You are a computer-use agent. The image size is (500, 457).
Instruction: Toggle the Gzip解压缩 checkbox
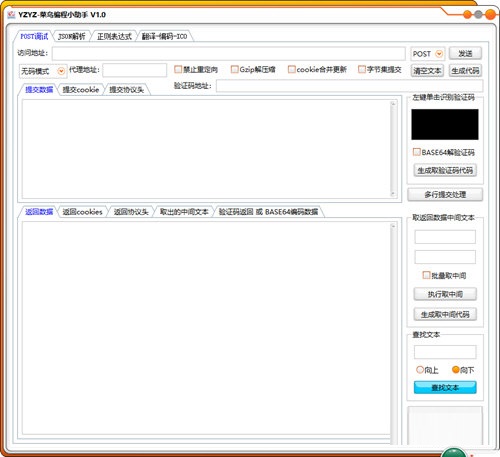click(234, 69)
